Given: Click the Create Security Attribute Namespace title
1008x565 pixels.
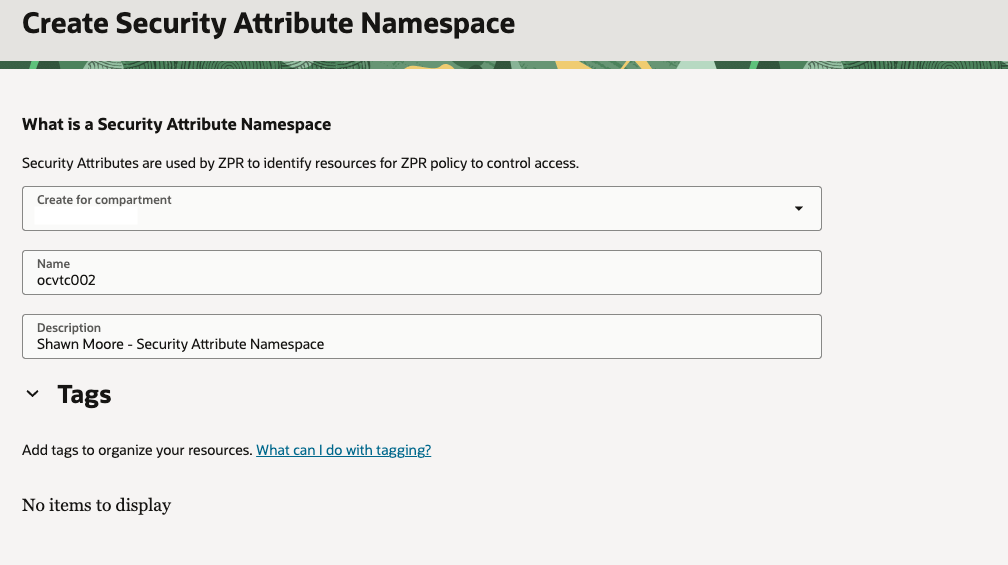Looking at the screenshot, I should point(268,24).
